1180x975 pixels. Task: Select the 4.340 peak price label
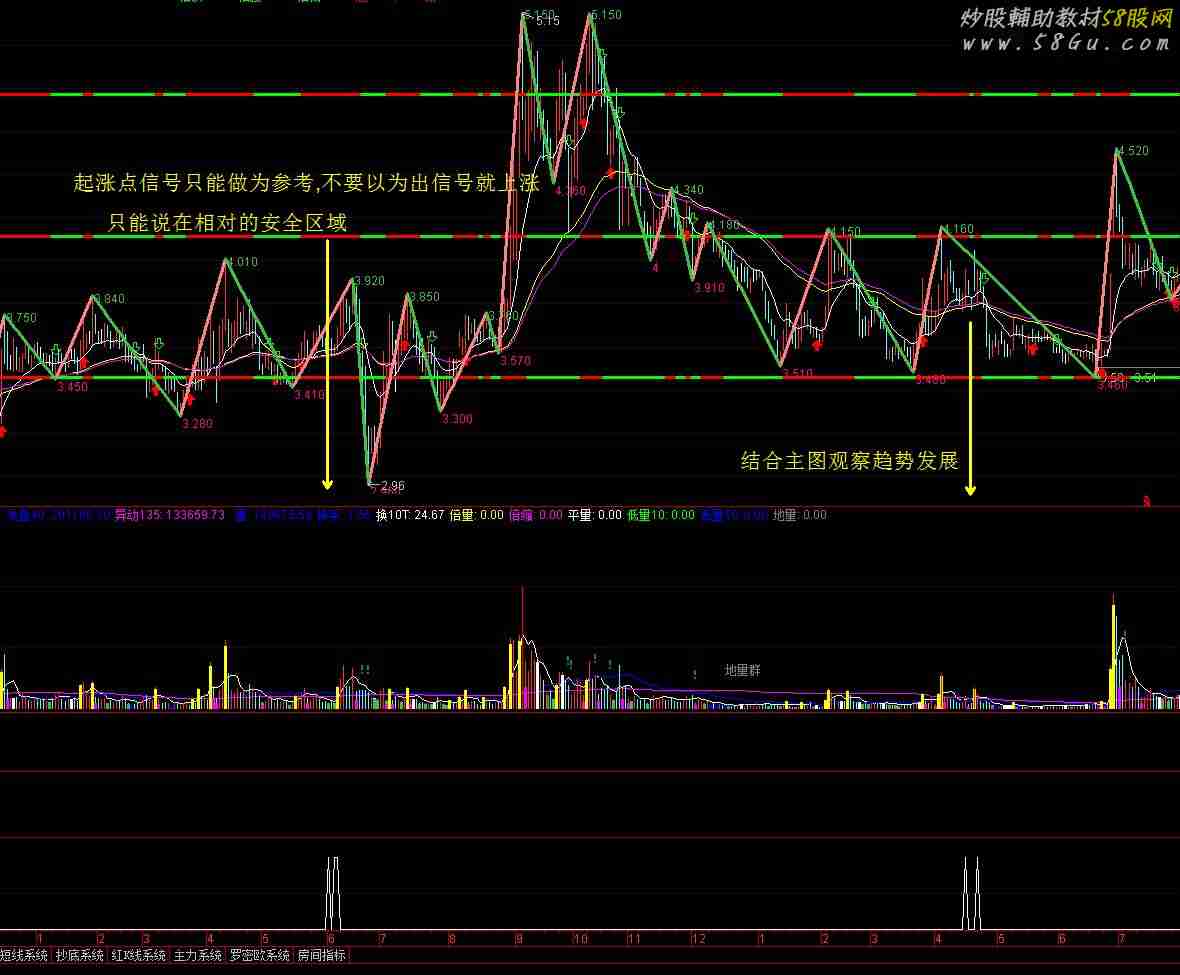point(688,190)
